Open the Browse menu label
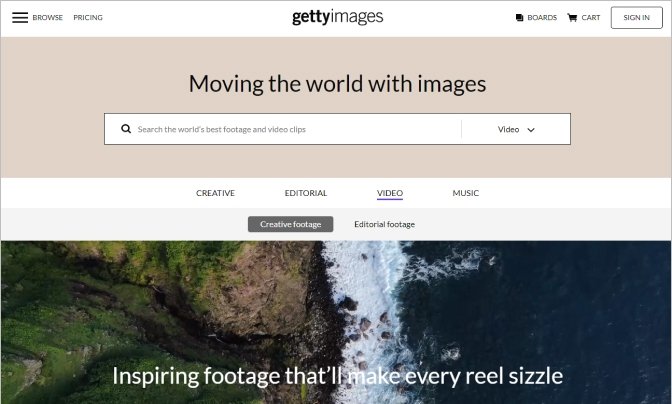 tap(48, 18)
